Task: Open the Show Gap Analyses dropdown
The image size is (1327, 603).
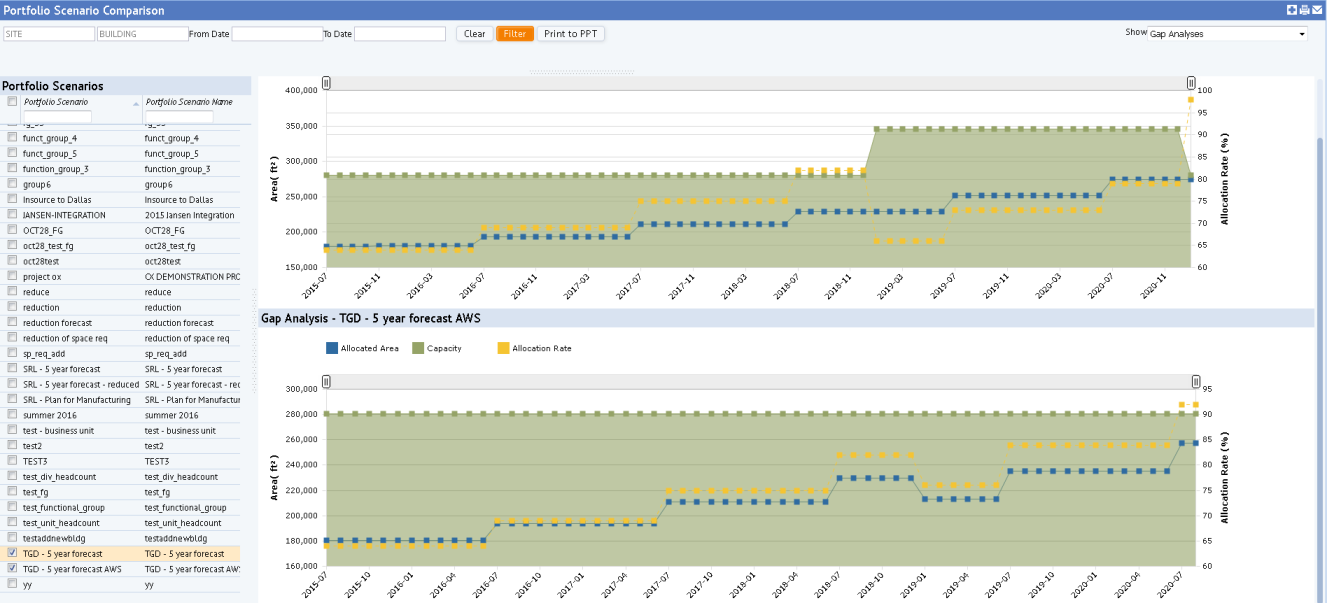Action: [x=1228, y=34]
